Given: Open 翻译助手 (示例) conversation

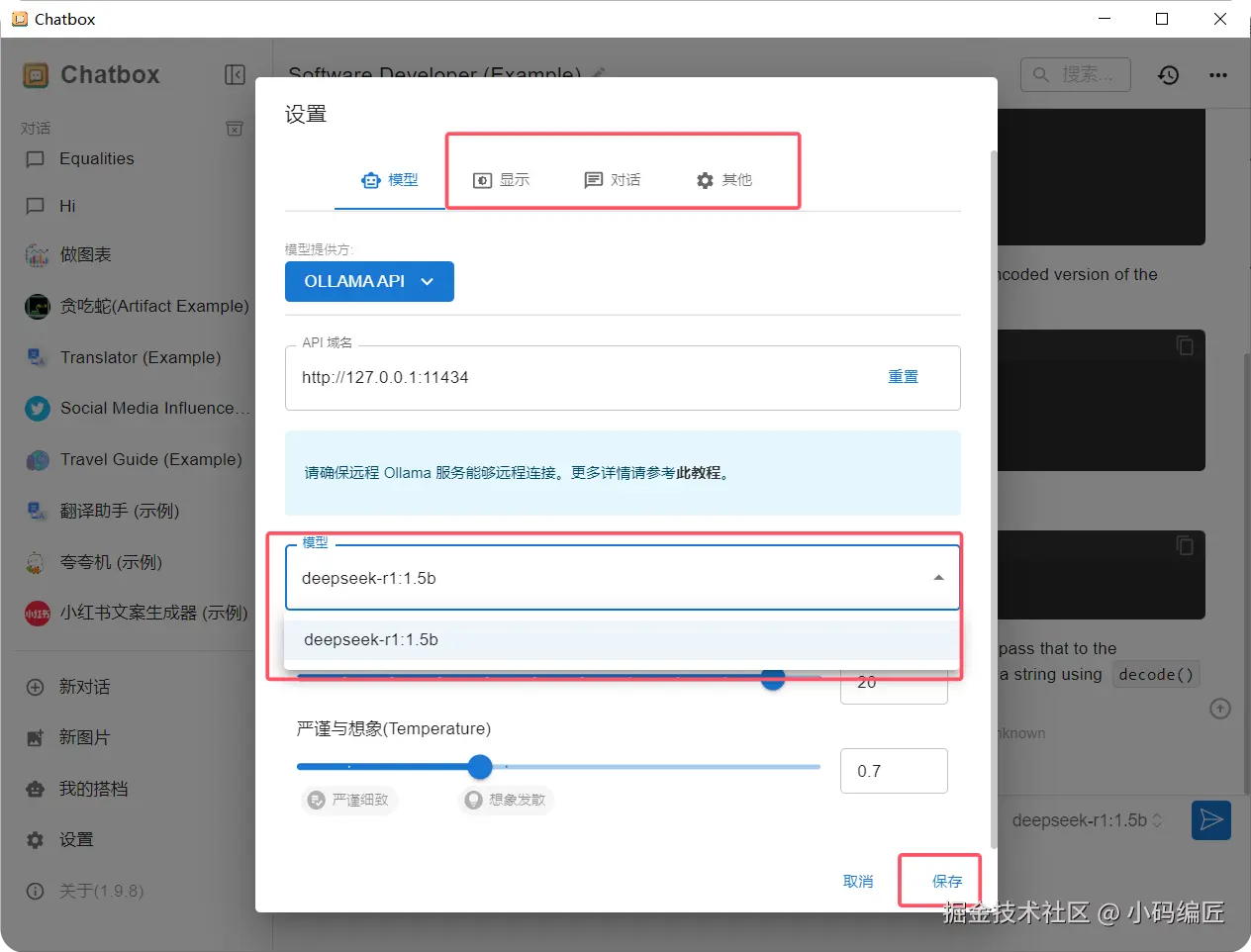Looking at the screenshot, I should point(136,511).
